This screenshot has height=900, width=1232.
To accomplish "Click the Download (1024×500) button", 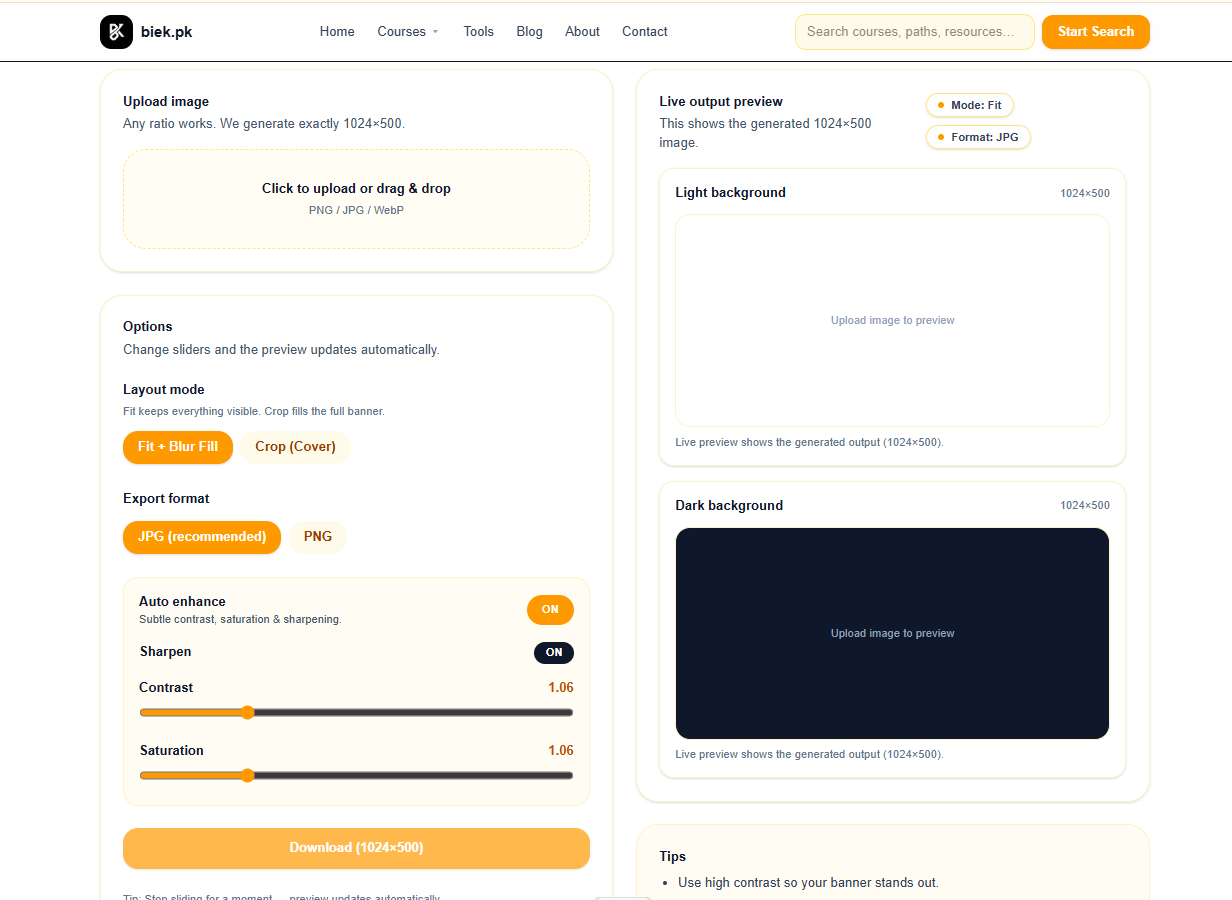I will (356, 848).
